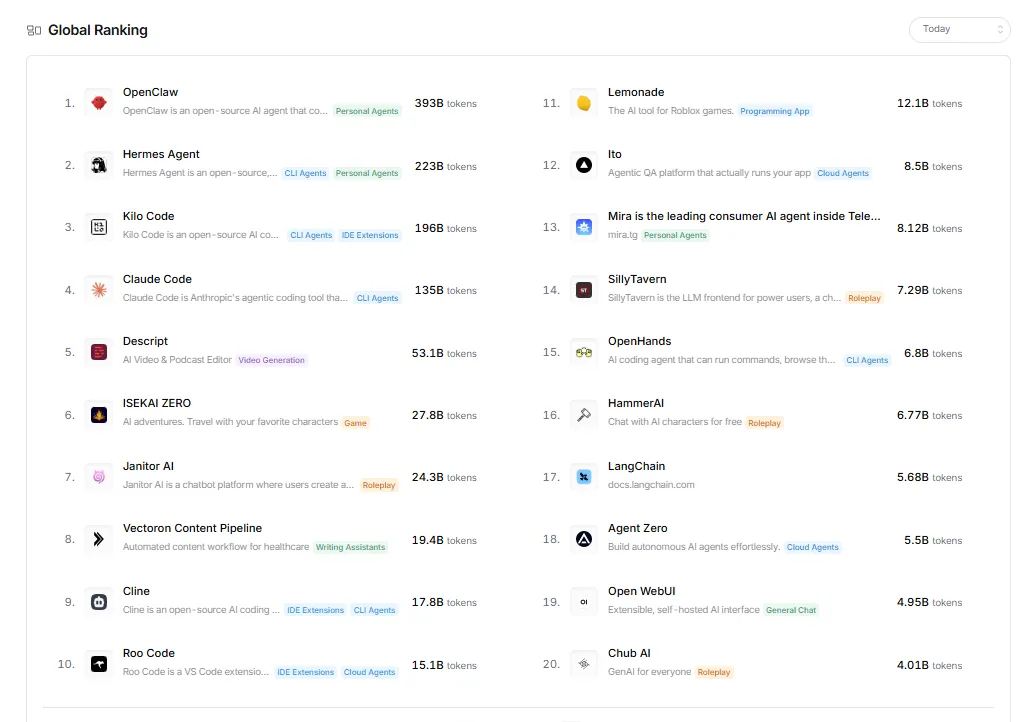Select Roleplay tag on HammerAI row
1027x722 pixels.
(764, 423)
